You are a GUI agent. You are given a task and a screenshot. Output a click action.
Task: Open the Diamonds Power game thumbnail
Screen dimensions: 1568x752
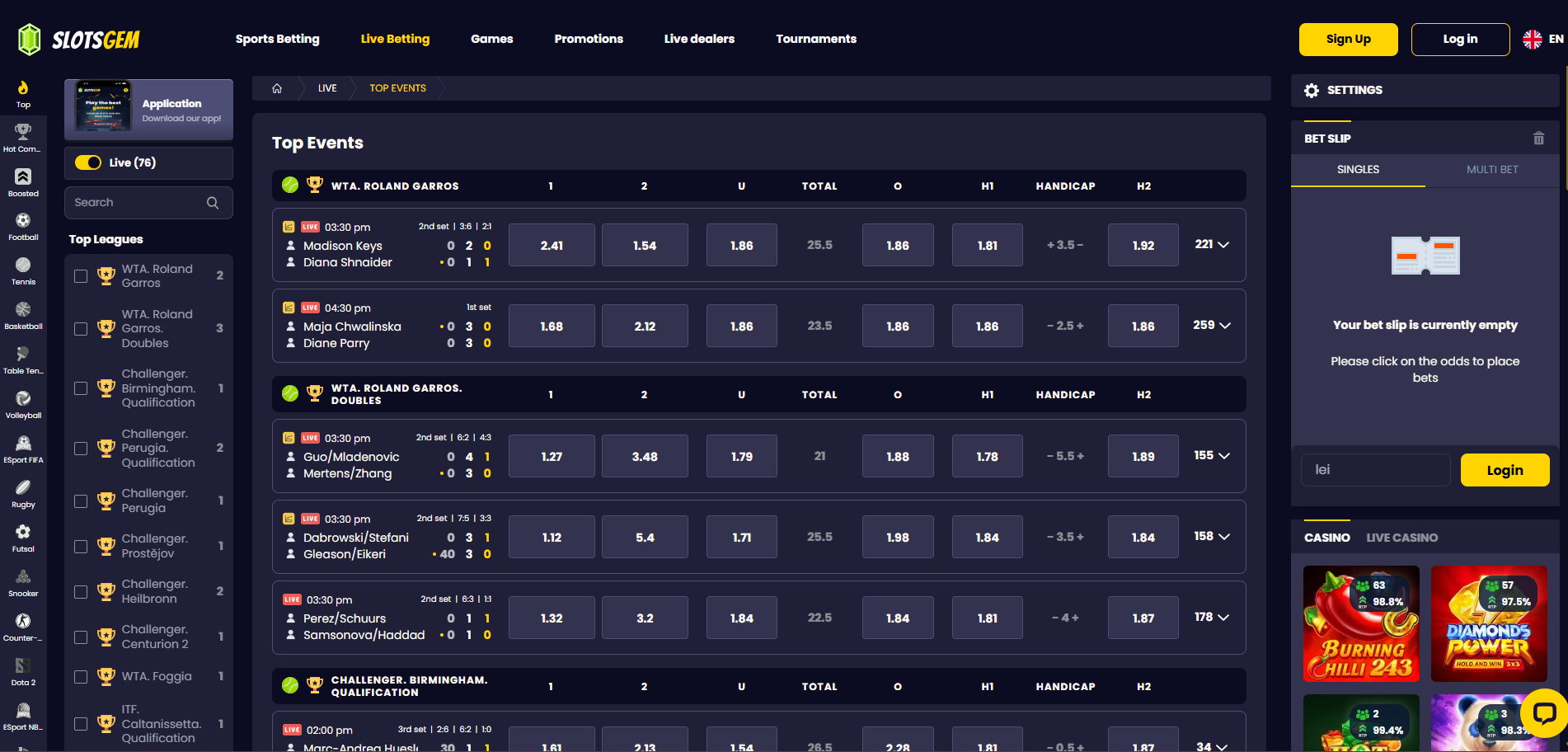1489,624
